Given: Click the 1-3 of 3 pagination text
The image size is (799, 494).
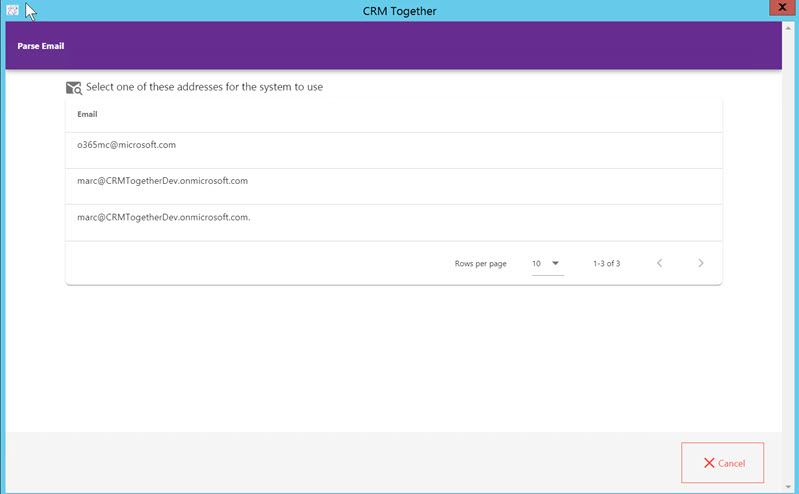Looking at the screenshot, I should click(606, 264).
